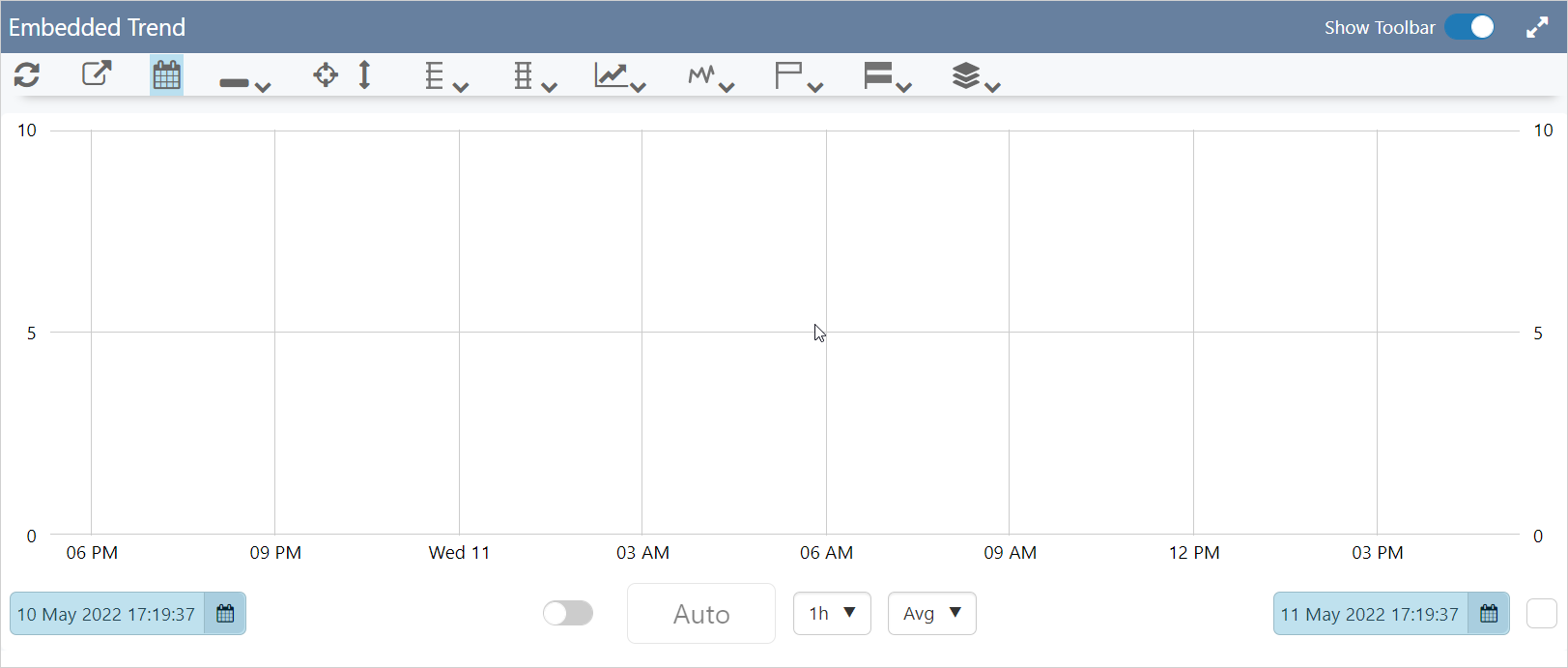The width and height of the screenshot is (1568, 668).
Task: Open trend in new window icon
Action: (97, 73)
